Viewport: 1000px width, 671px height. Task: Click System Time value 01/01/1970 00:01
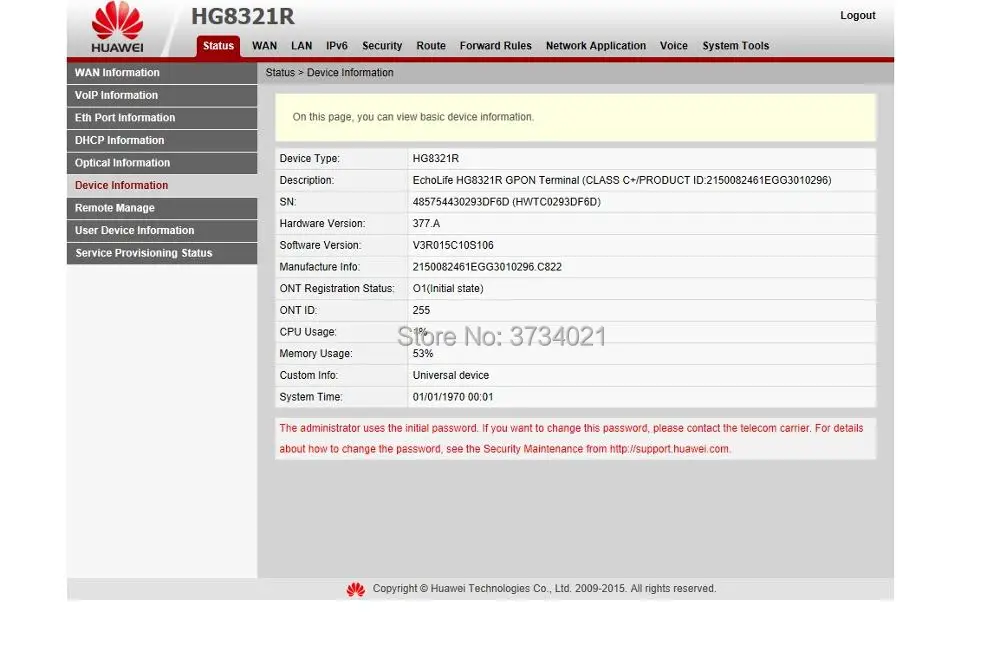tap(453, 397)
